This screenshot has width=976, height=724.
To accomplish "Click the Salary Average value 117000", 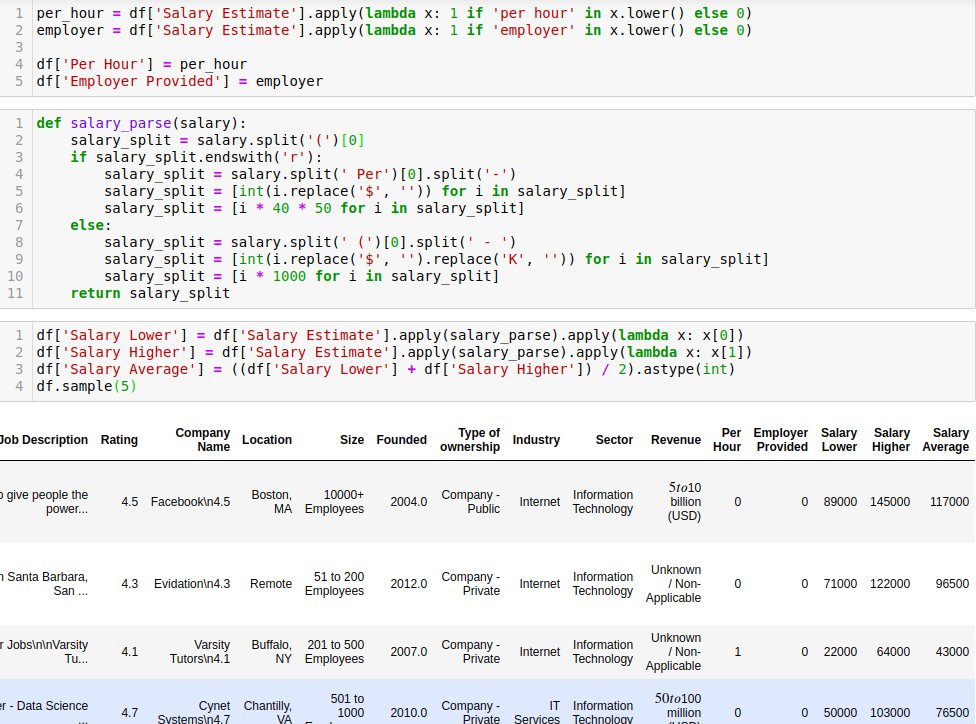I will click(x=949, y=502).
